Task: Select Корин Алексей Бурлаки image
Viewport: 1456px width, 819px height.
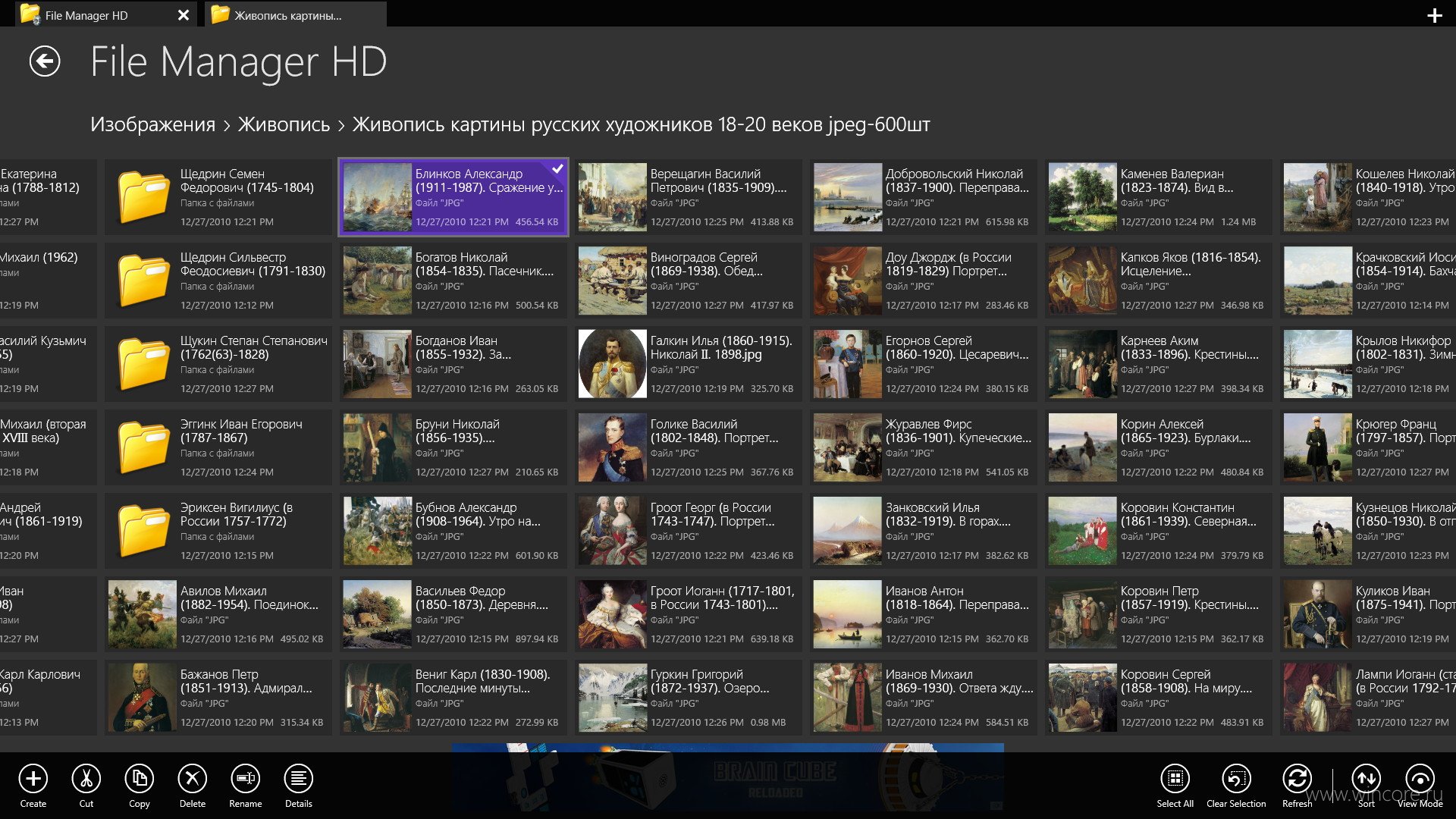Action: click(1159, 447)
